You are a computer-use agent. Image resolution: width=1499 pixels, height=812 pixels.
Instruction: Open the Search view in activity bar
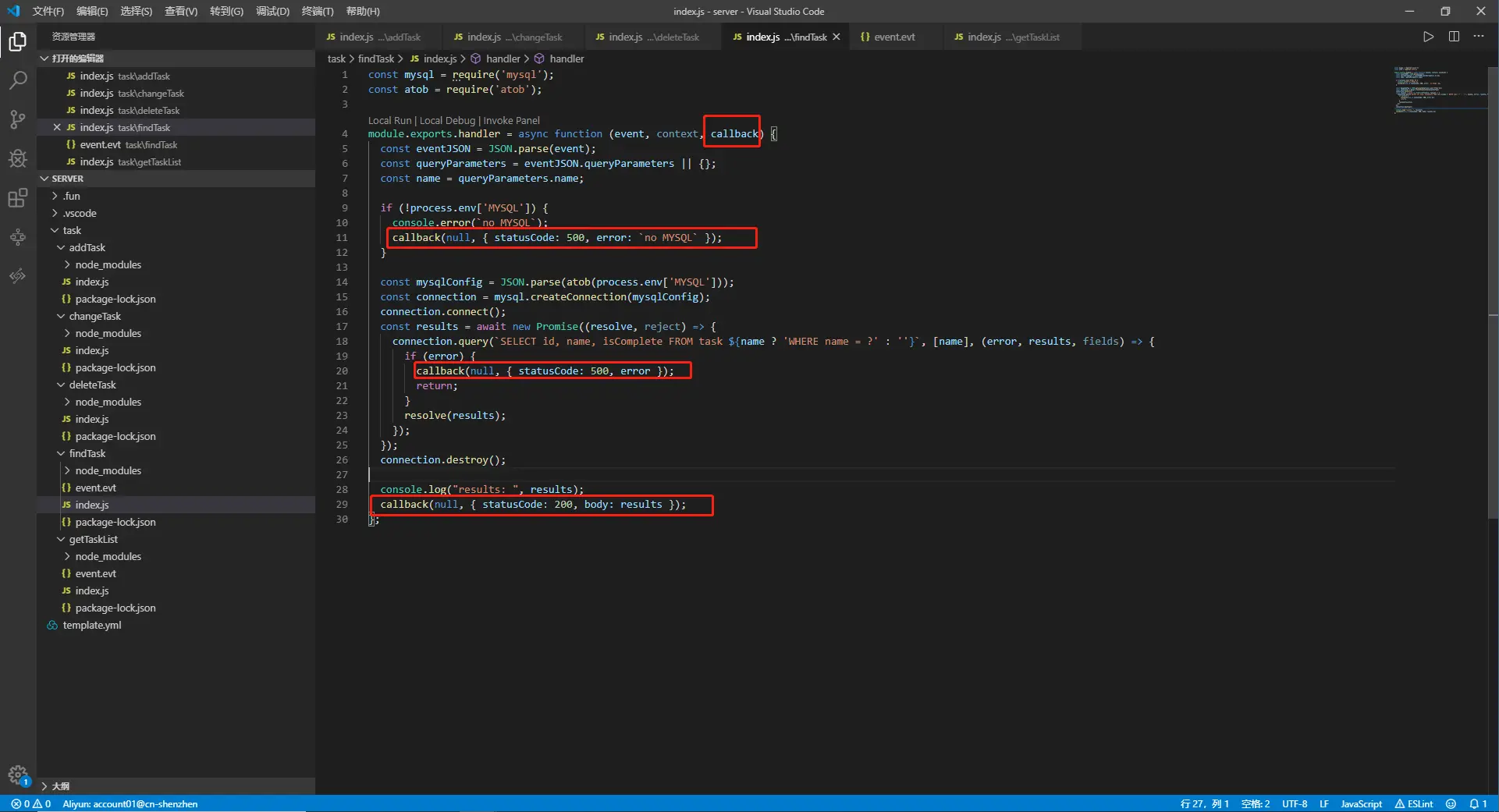18,80
